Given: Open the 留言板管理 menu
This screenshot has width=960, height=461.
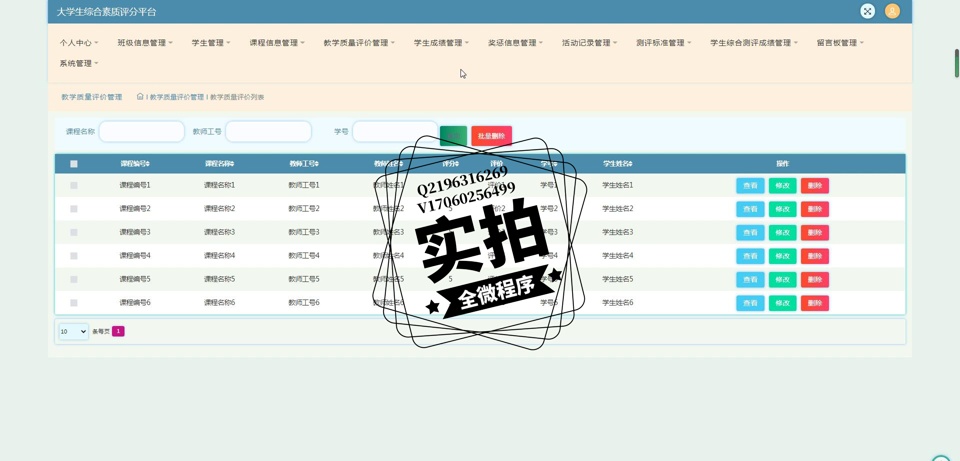Looking at the screenshot, I should 840,43.
